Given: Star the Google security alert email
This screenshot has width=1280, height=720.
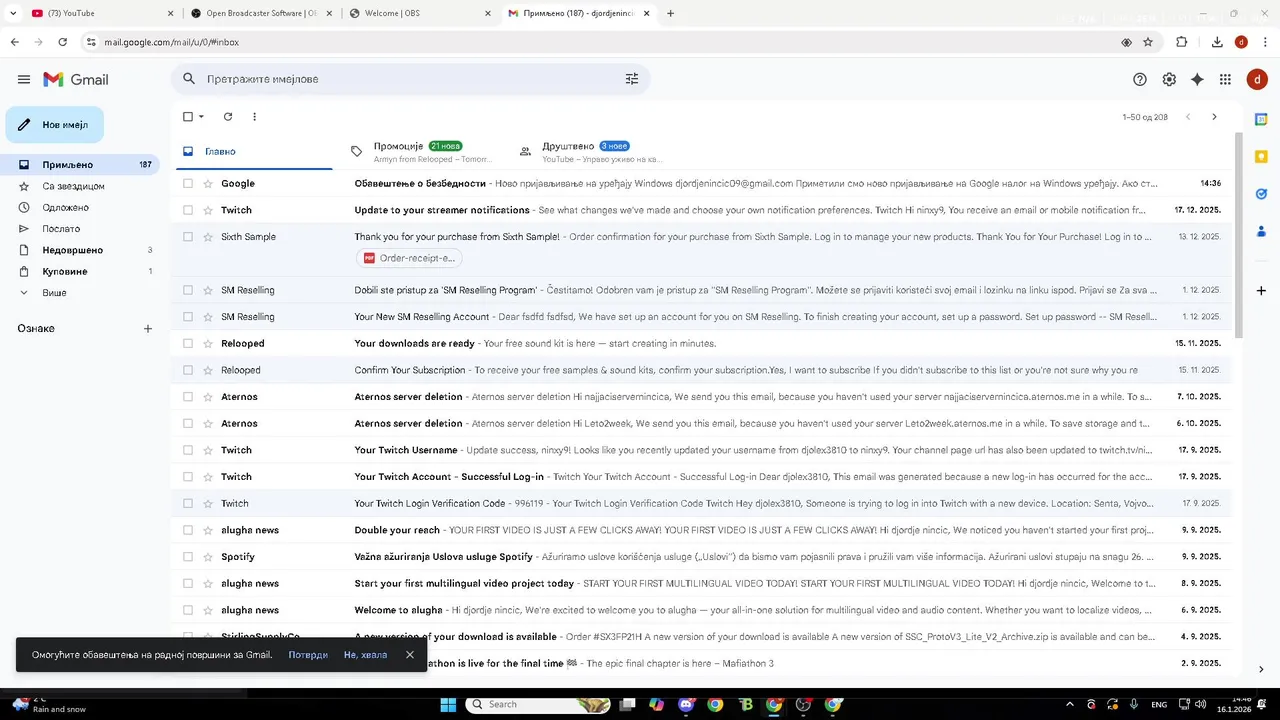Looking at the screenshot, I should [208, 183].
